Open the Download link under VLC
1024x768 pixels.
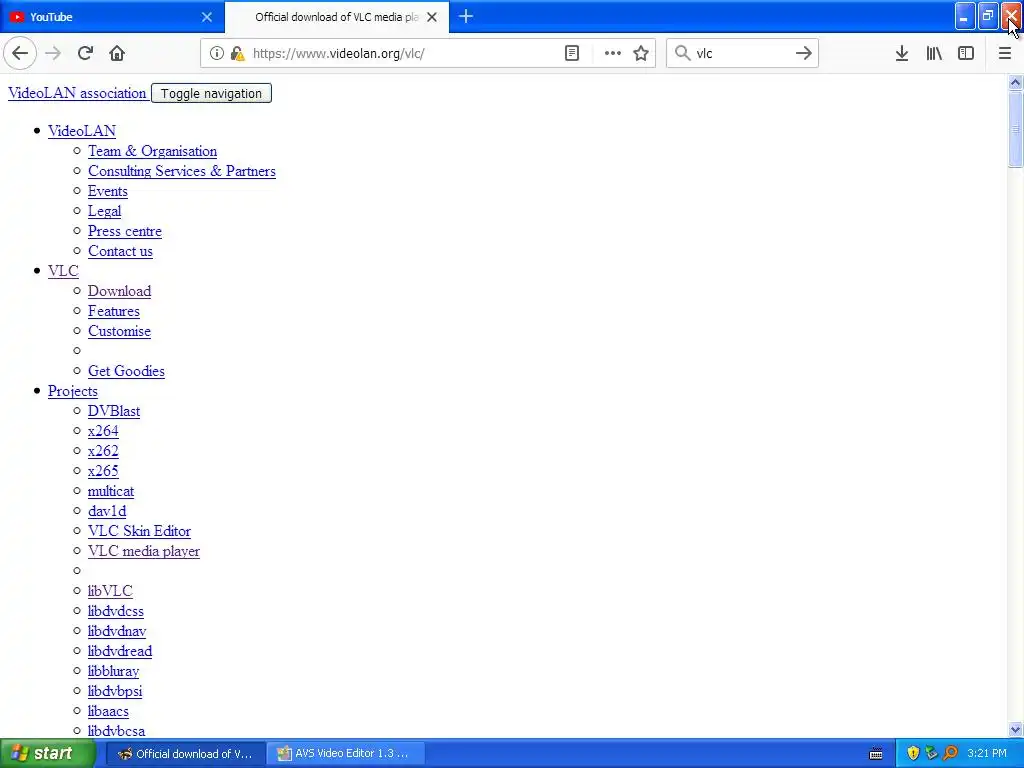coord(120,291)
